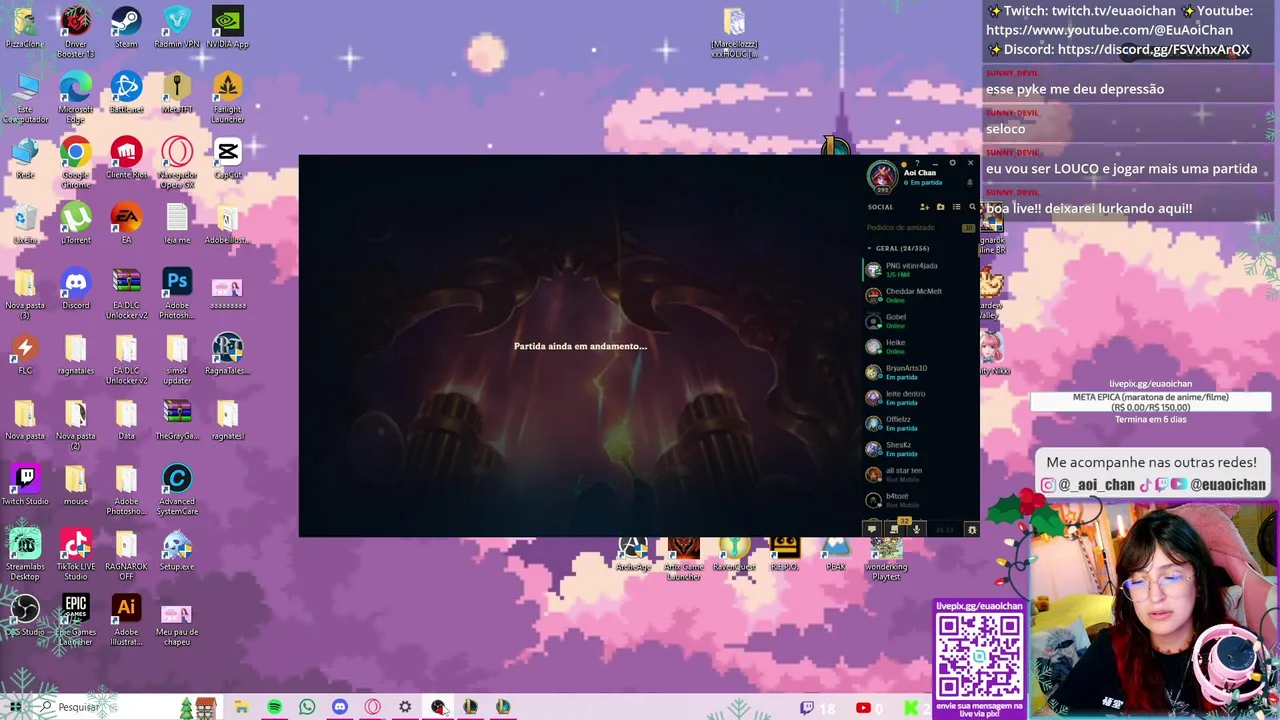Open Microsoft Edge desktop shortcut
This screenshot has height=720, width=1280.
[76, 97]
